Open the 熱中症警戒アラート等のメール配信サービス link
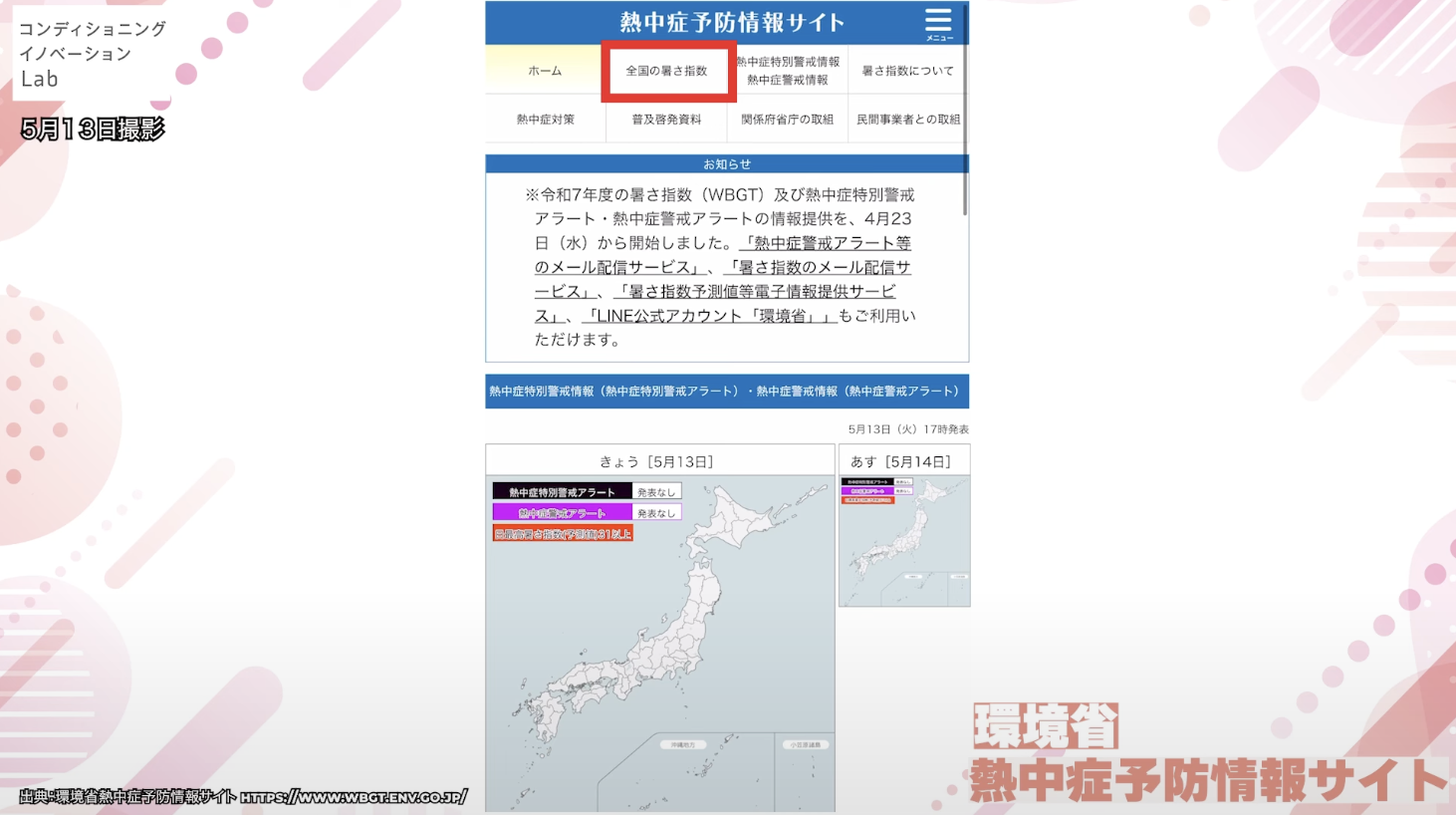 click(x=826, y=243)
